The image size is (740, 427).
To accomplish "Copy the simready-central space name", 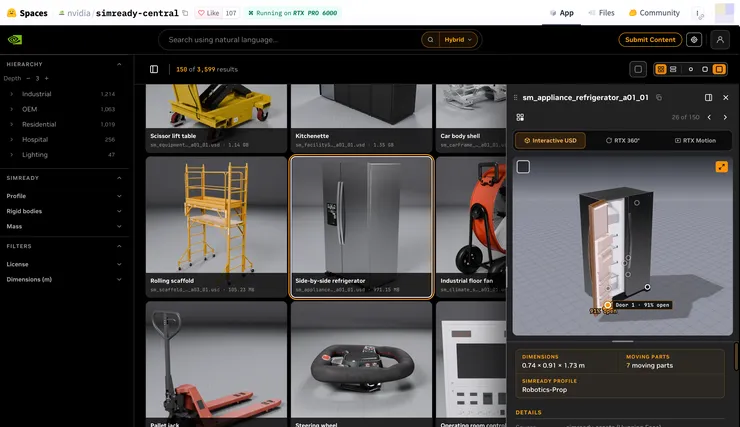I will pos(185,13).
